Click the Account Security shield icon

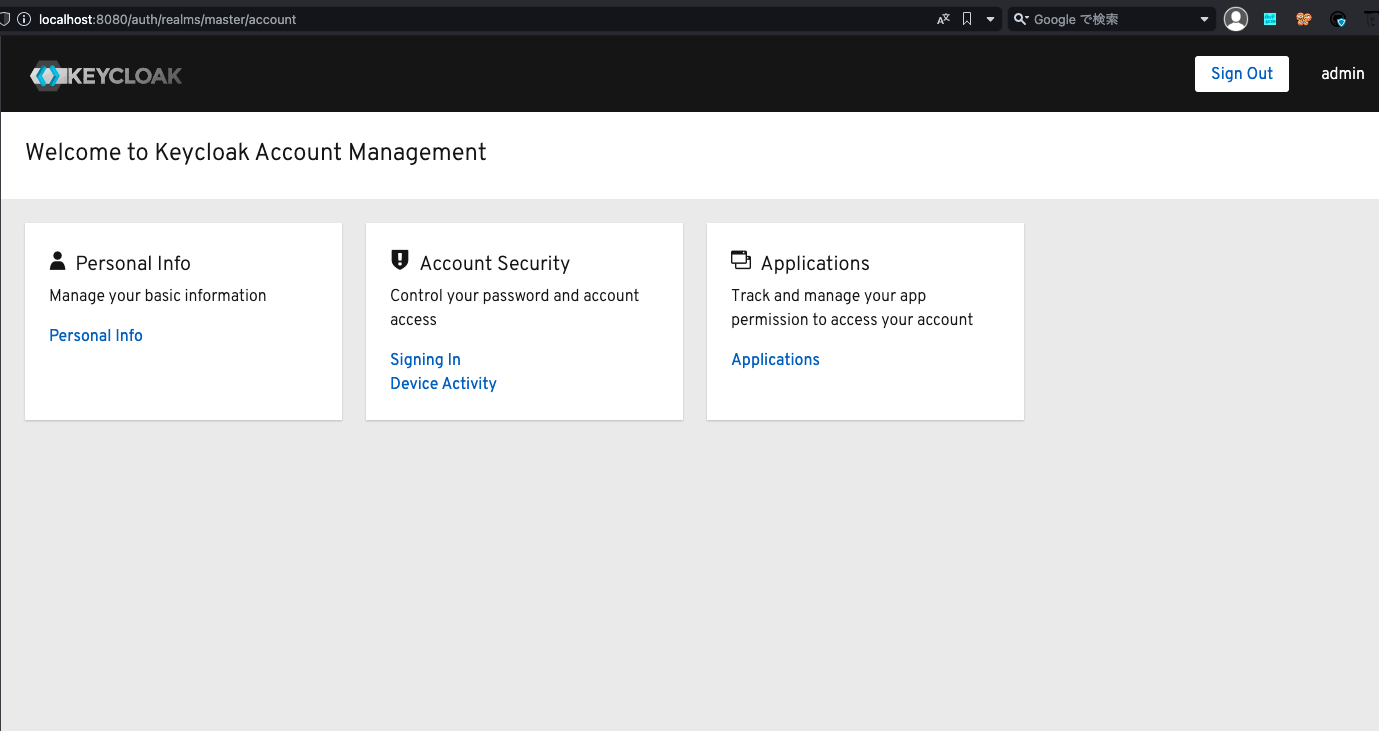(399, 261)
